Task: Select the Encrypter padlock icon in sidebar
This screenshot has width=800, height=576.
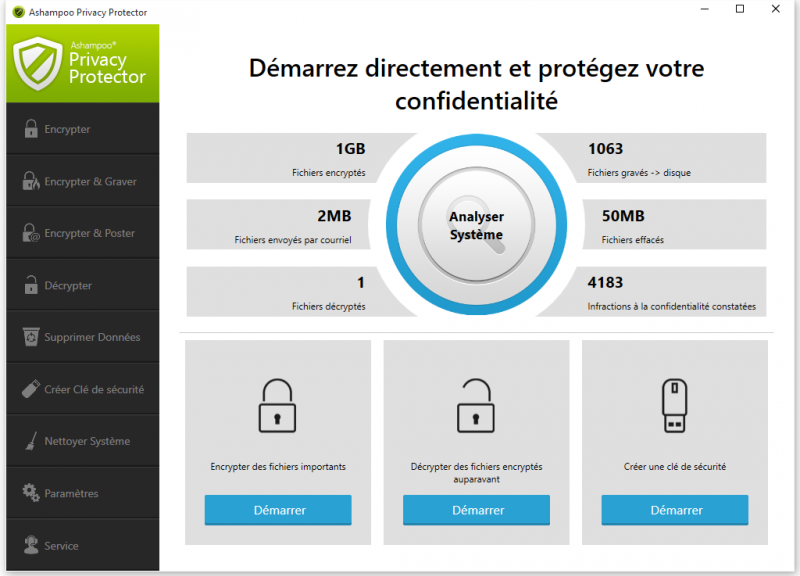Action: [x=29, y=128]
